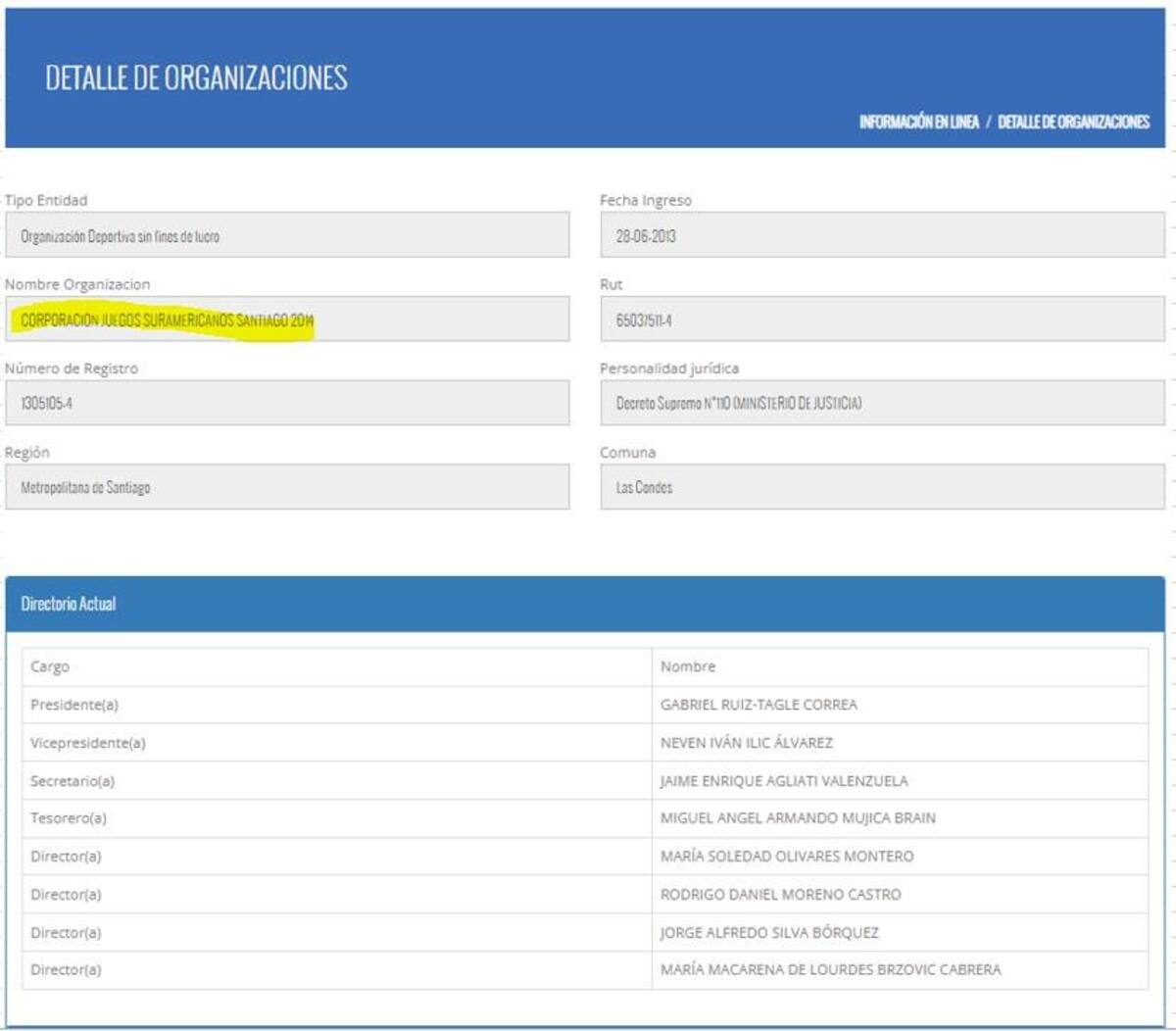Select María Macarena de Lourdes Brzovic Cabrera
This screenshot has width=1176, height=1031.
pos(830,970)
